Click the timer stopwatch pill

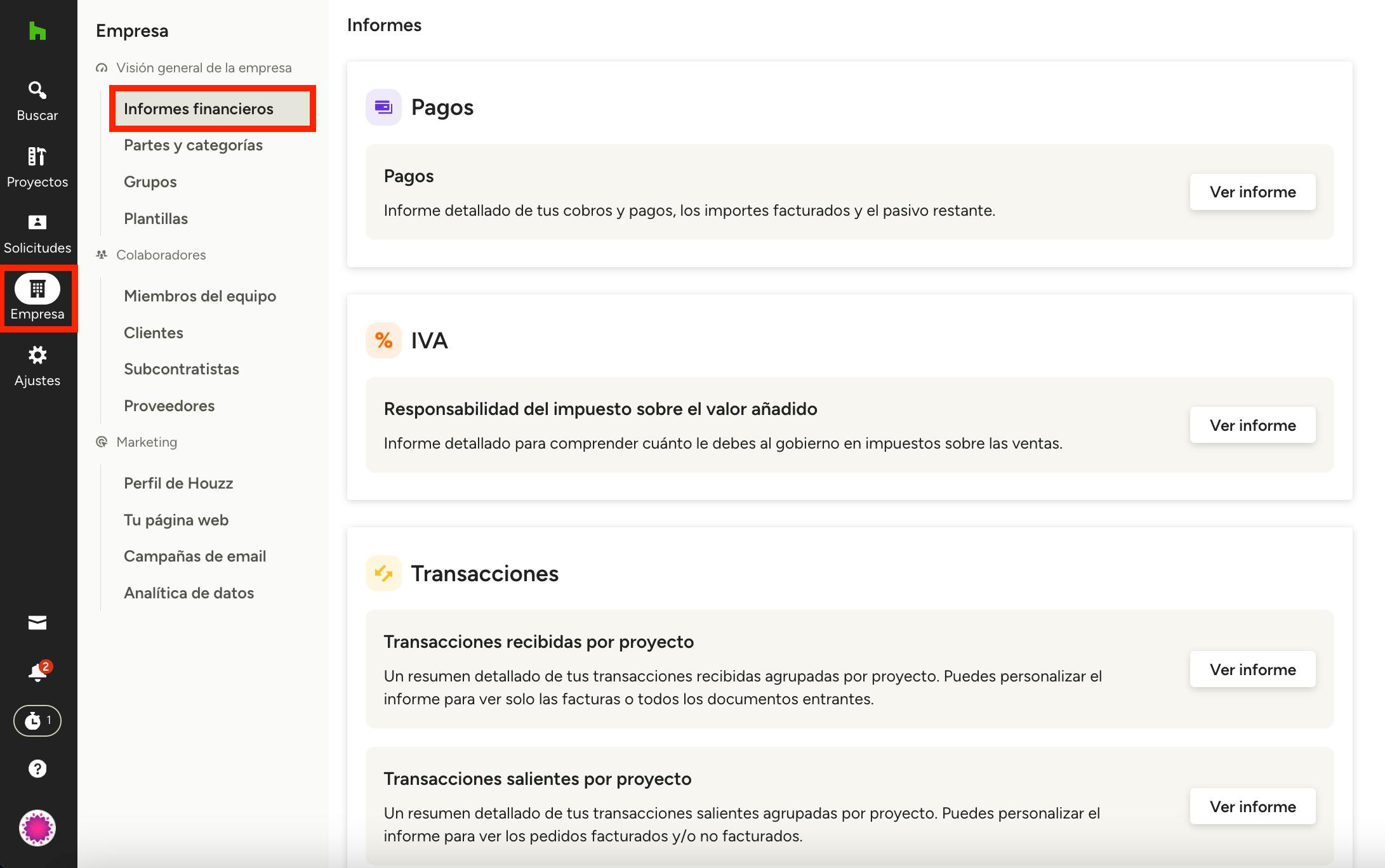tap(37, 721)
